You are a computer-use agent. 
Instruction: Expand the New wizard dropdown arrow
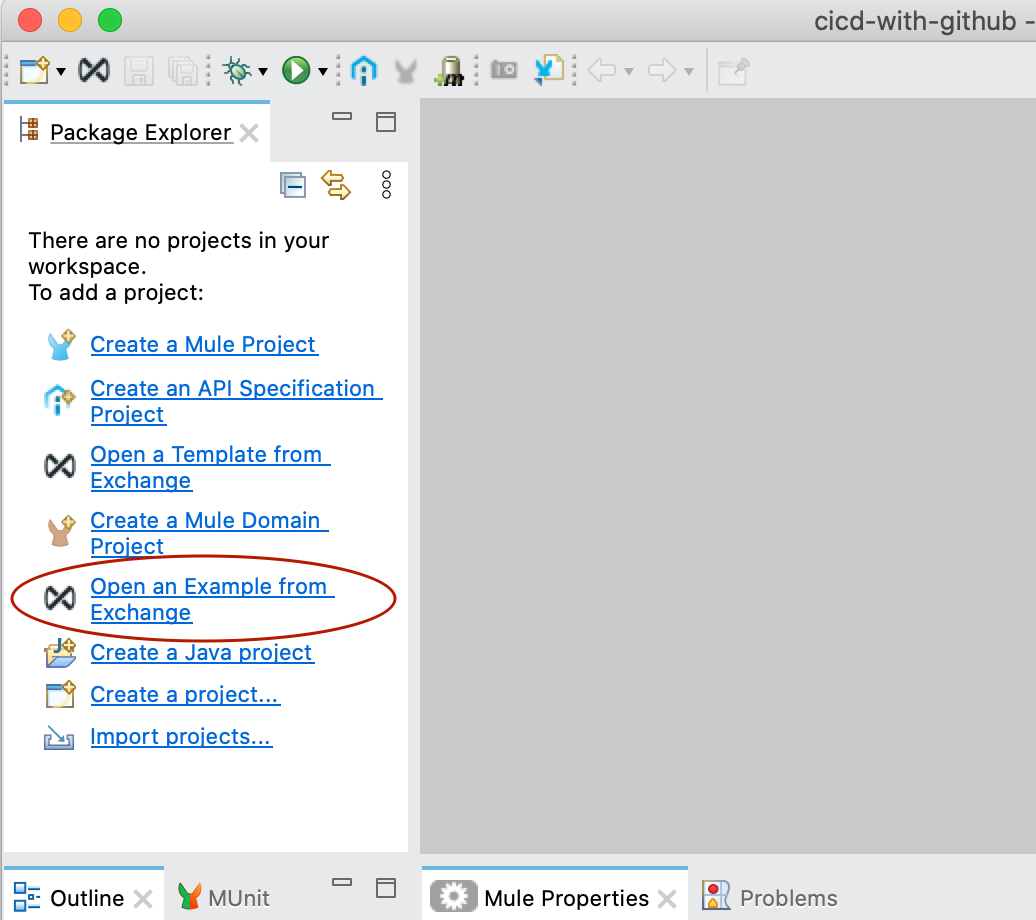point(62,71)
